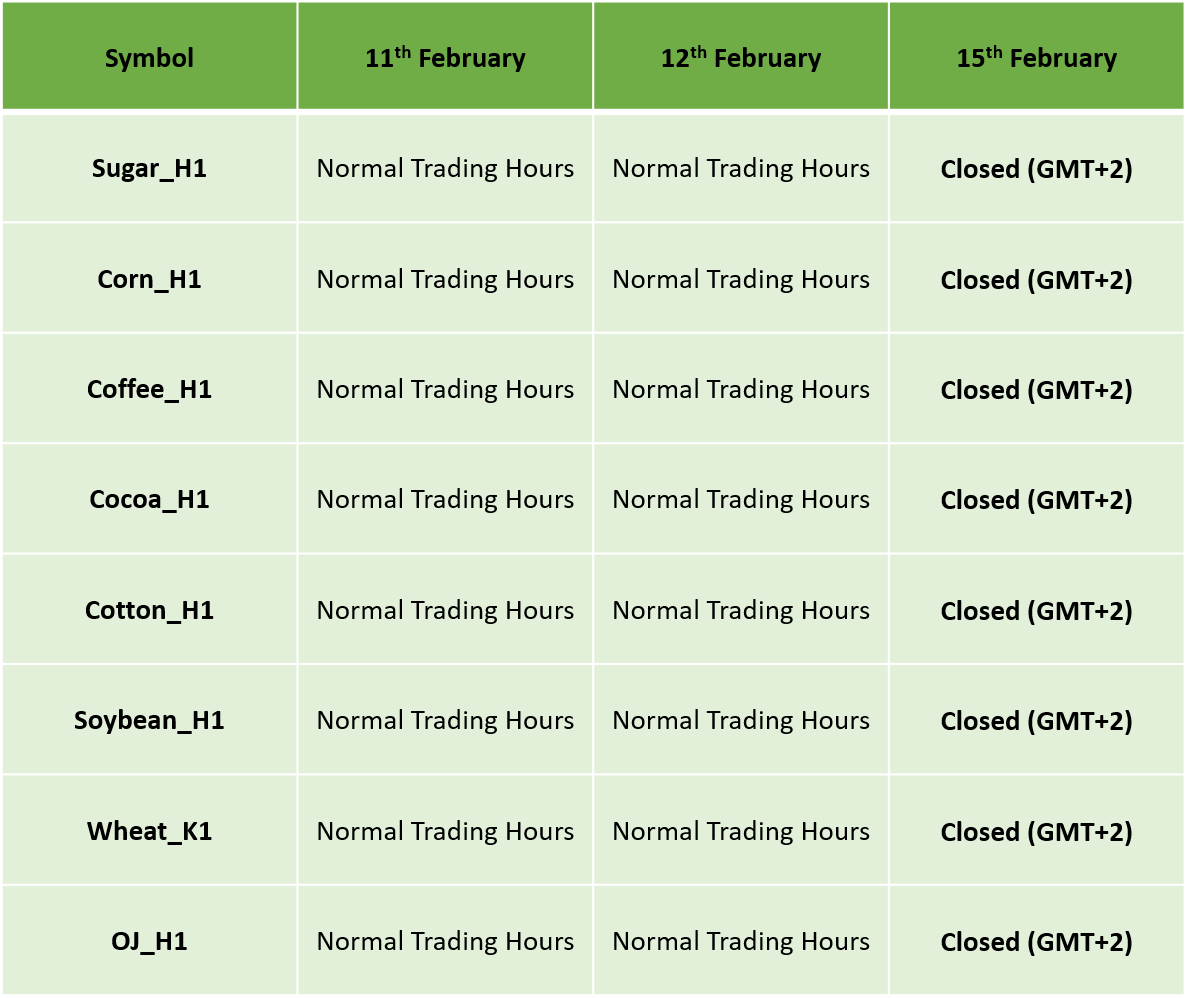Select OJ_H1 12th February Normal Trading Hours

pos(741,940)
